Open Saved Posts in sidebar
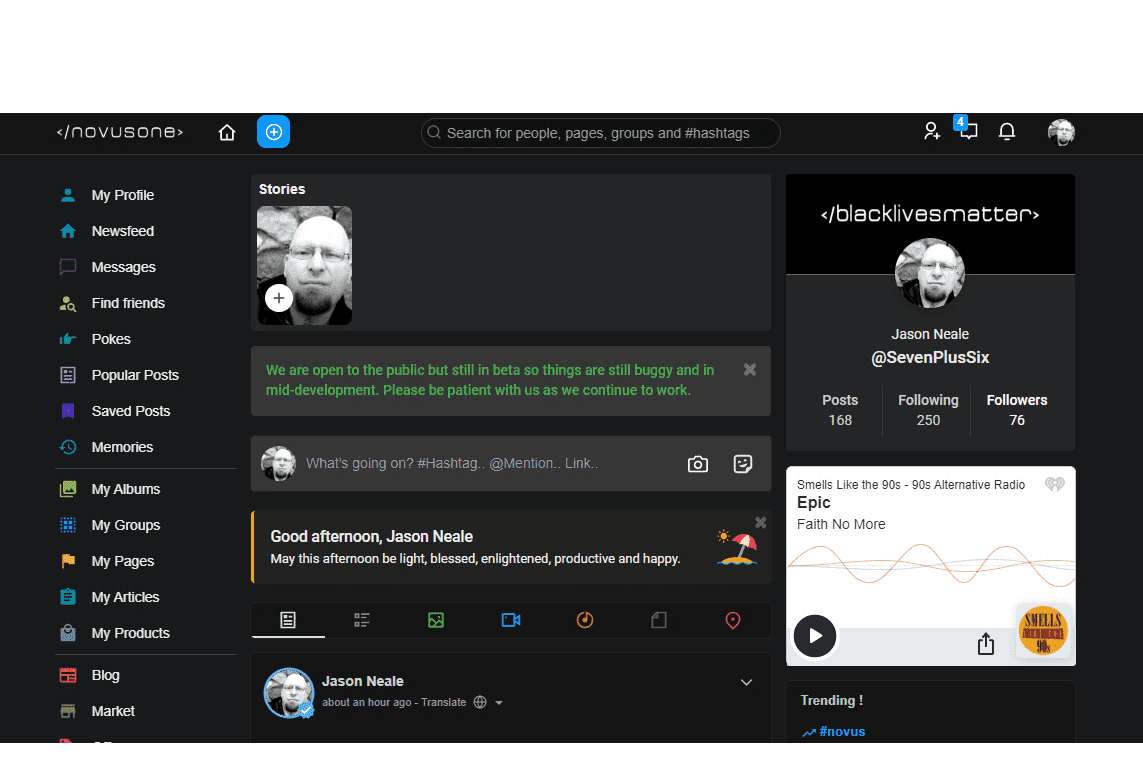This screenshot has width=1143, height=762. [x=130, y=411]
